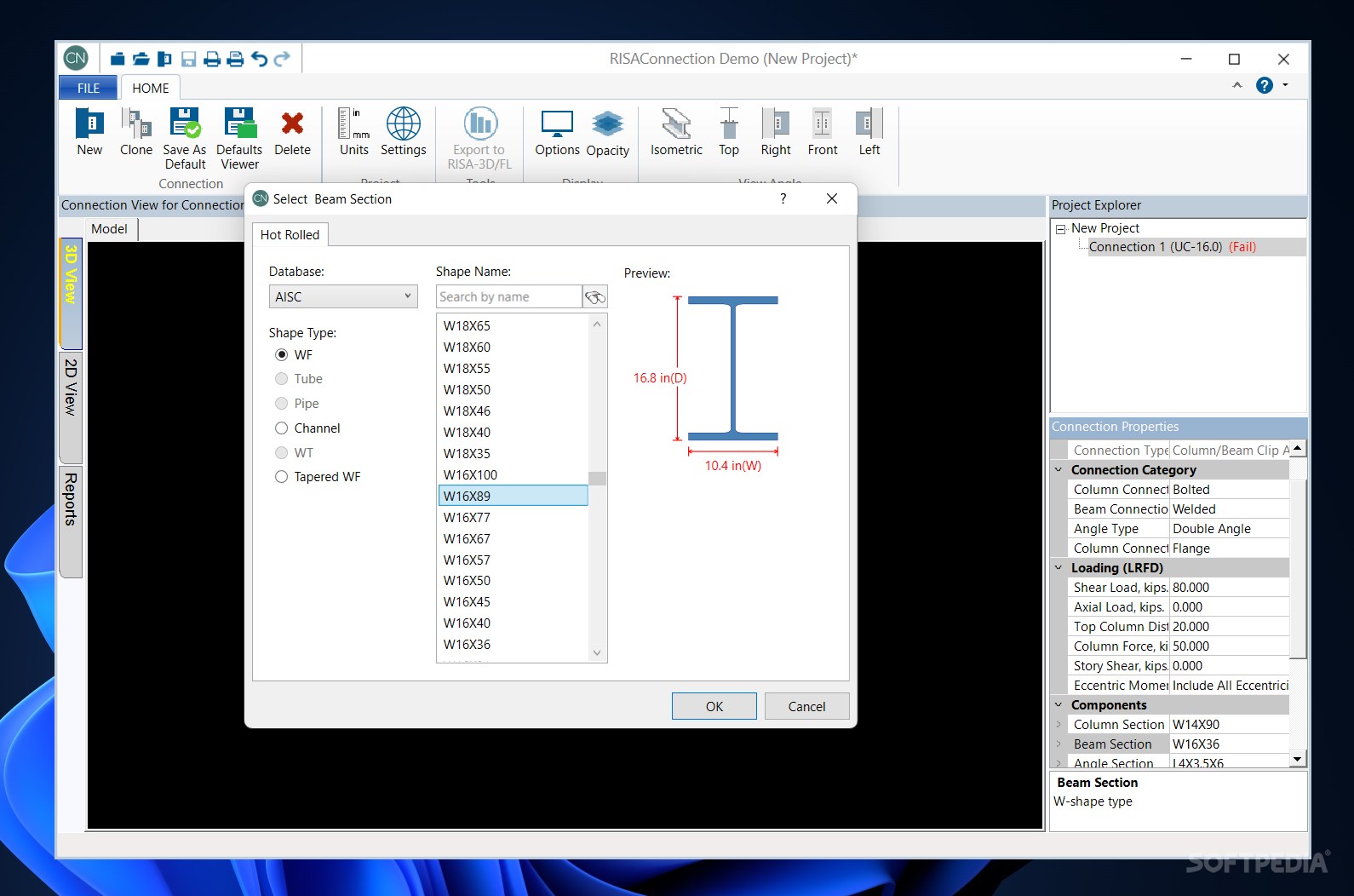
Task: Switch to Top view angle
Action: [729, 124]
